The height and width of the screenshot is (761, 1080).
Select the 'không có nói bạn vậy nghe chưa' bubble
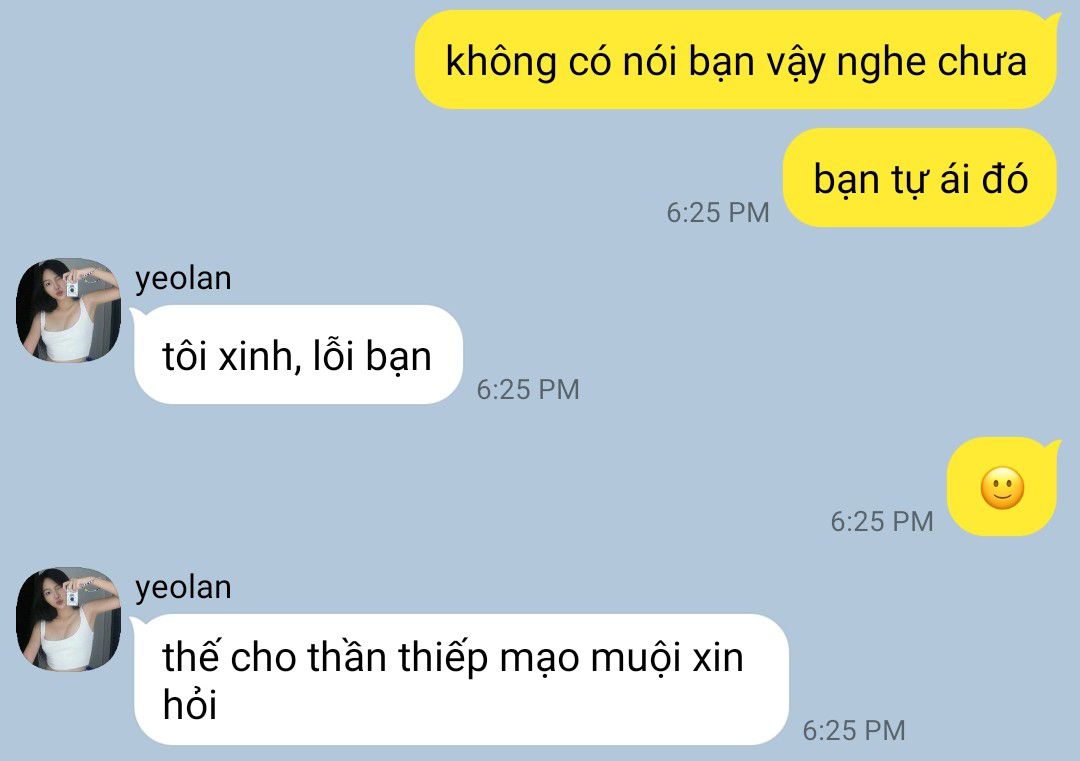(x=736, y=60)
